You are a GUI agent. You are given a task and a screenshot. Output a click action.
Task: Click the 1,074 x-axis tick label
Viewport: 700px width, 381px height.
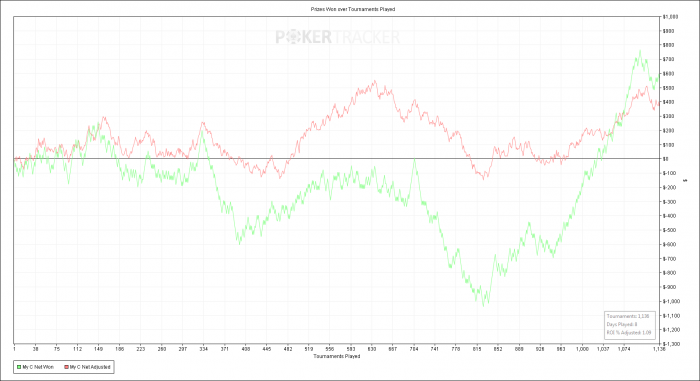tap(624, 349)
